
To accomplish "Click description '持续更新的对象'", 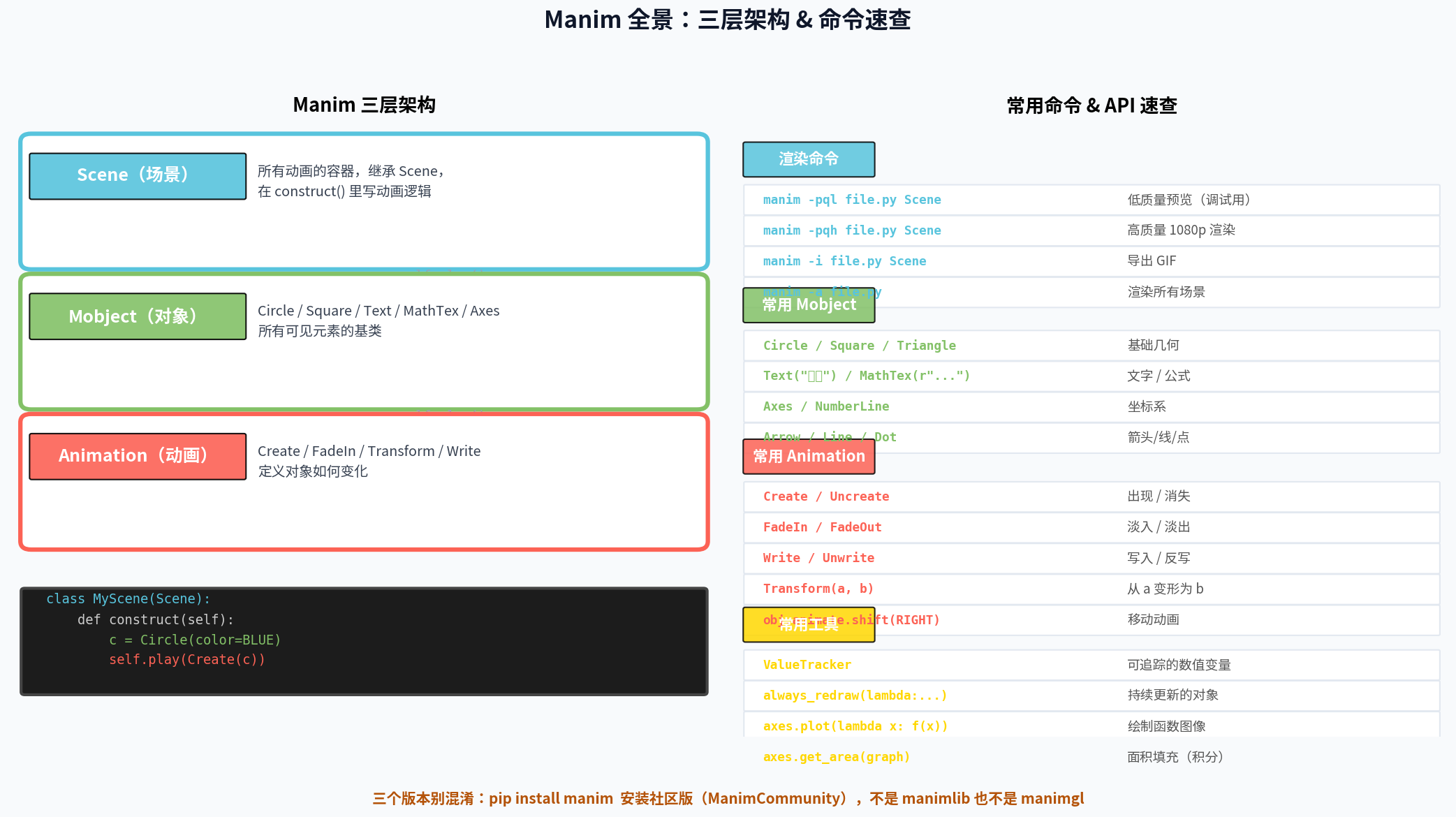I will (1172, 695).
